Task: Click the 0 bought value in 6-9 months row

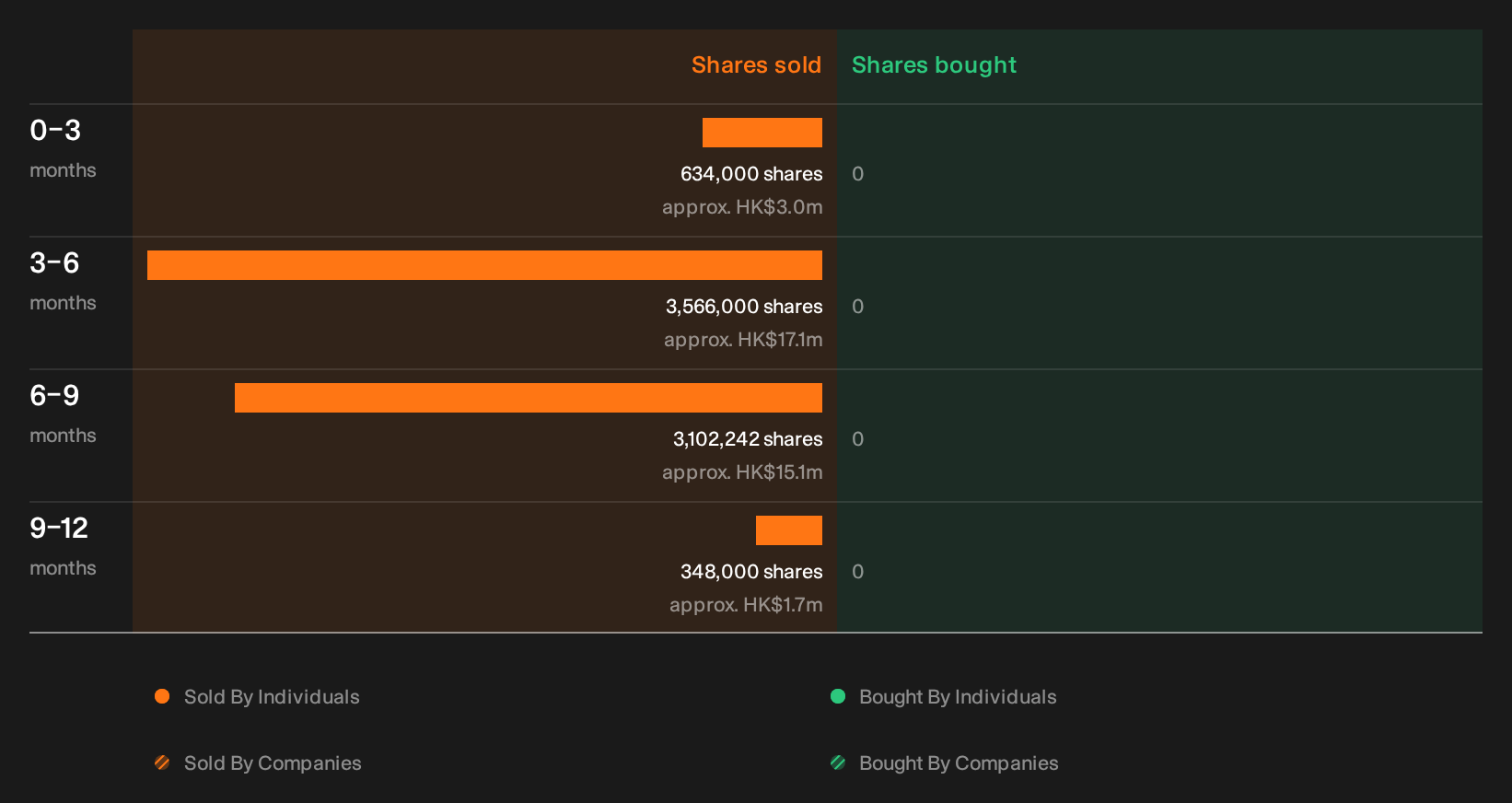Action: (x=857, y=439)
